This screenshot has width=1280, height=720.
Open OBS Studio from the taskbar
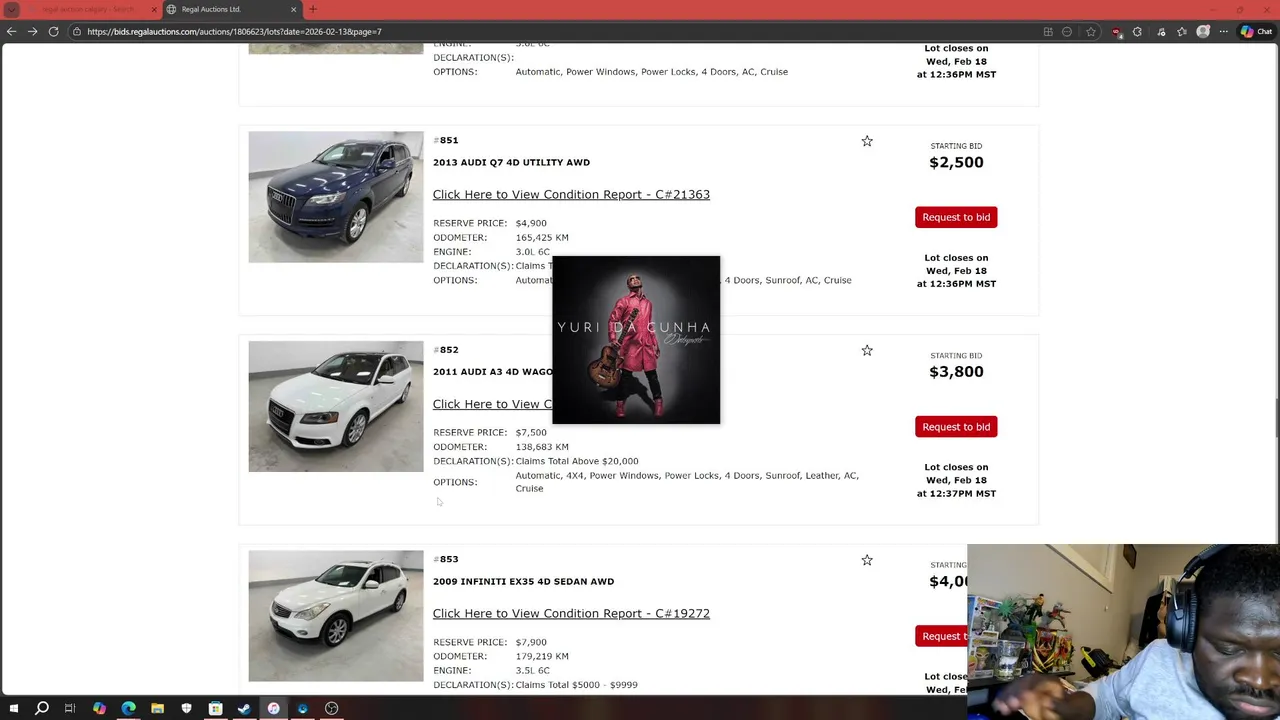pos(331,708)
